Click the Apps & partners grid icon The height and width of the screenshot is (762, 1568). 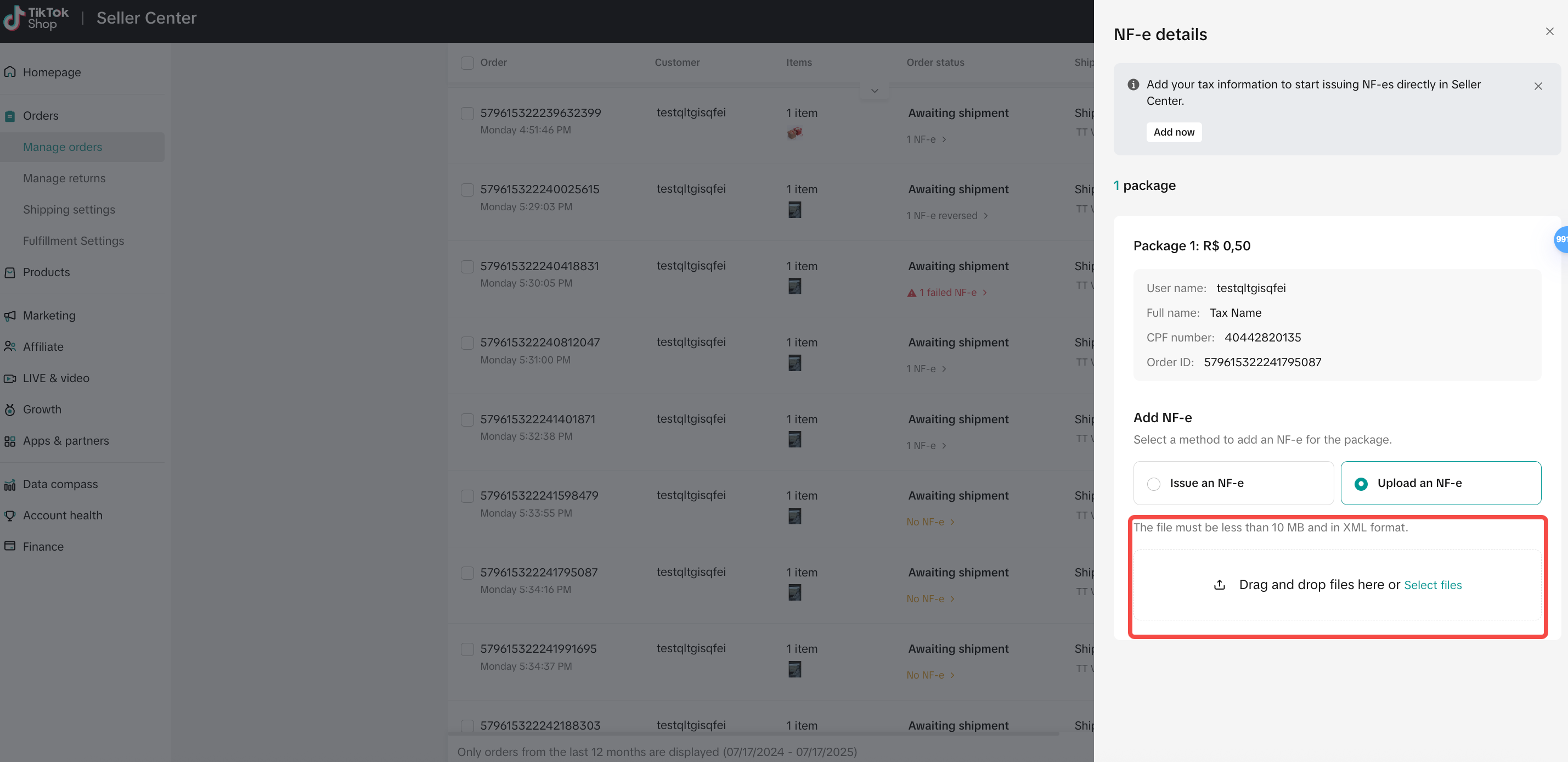(10, 441)
